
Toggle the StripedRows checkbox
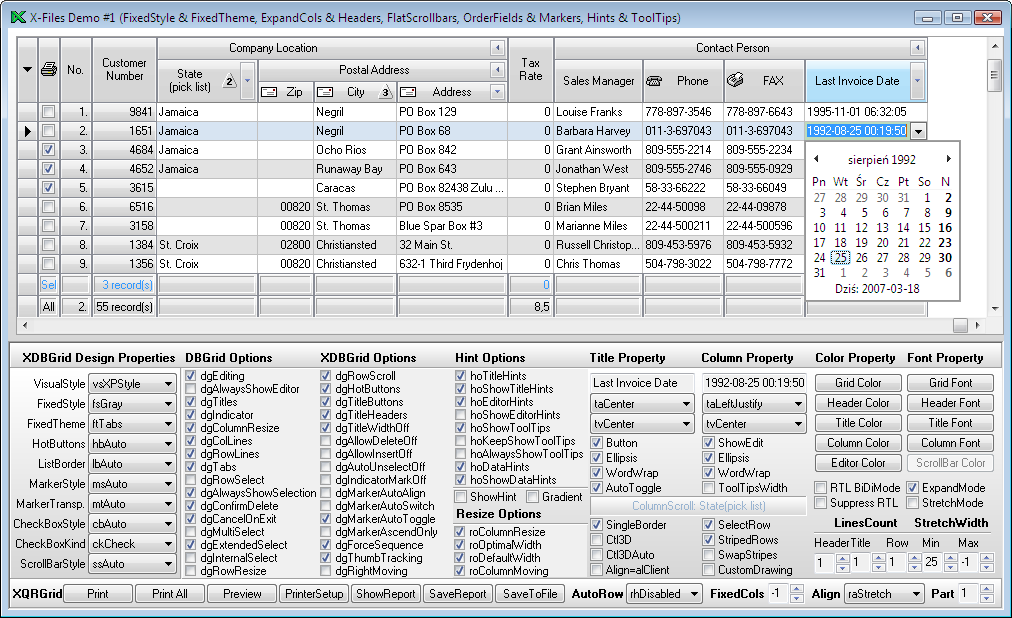coord(709,540)
